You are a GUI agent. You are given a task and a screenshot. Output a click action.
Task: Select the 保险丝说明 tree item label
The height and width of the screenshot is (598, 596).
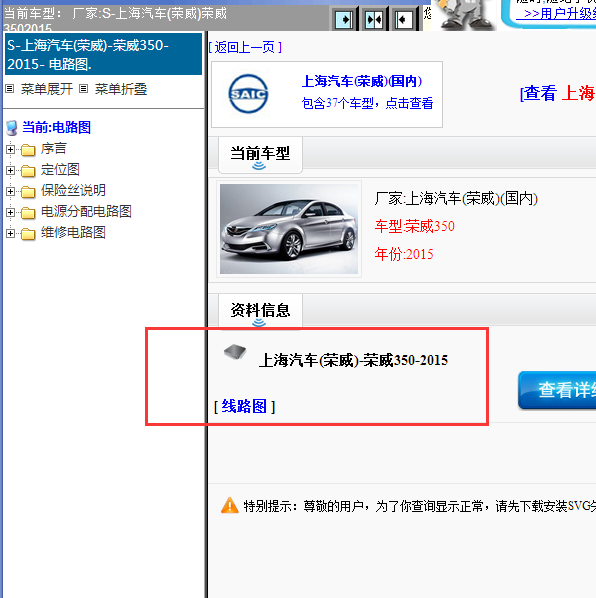73,190
